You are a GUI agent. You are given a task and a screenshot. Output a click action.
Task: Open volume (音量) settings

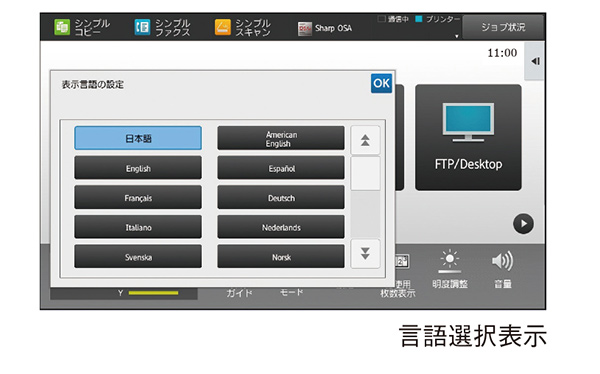(x=502, y=269)
